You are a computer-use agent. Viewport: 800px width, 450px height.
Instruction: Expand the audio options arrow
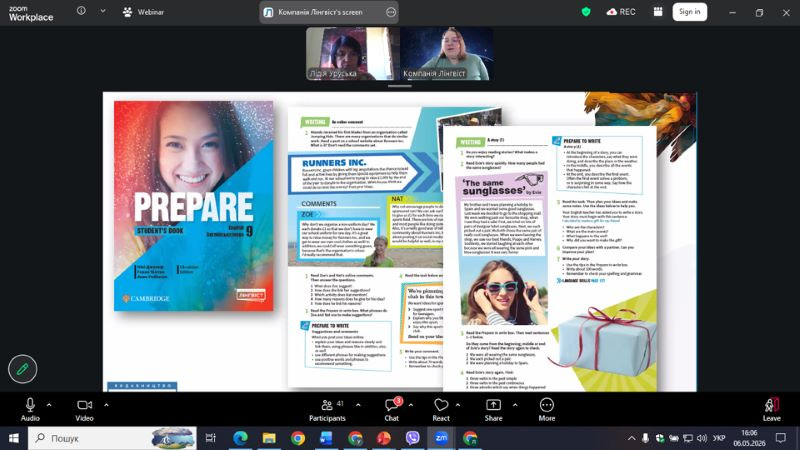(x=49, y=405)
